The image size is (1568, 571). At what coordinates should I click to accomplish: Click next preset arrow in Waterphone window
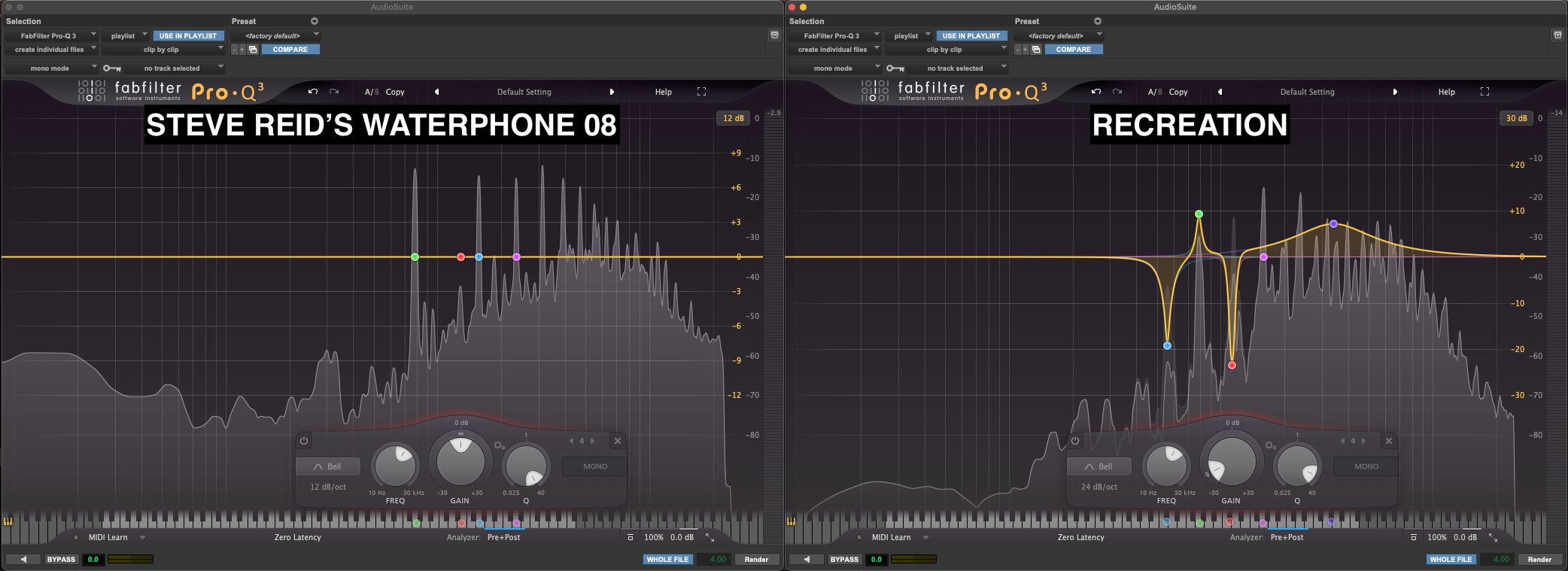click(612, 92)
